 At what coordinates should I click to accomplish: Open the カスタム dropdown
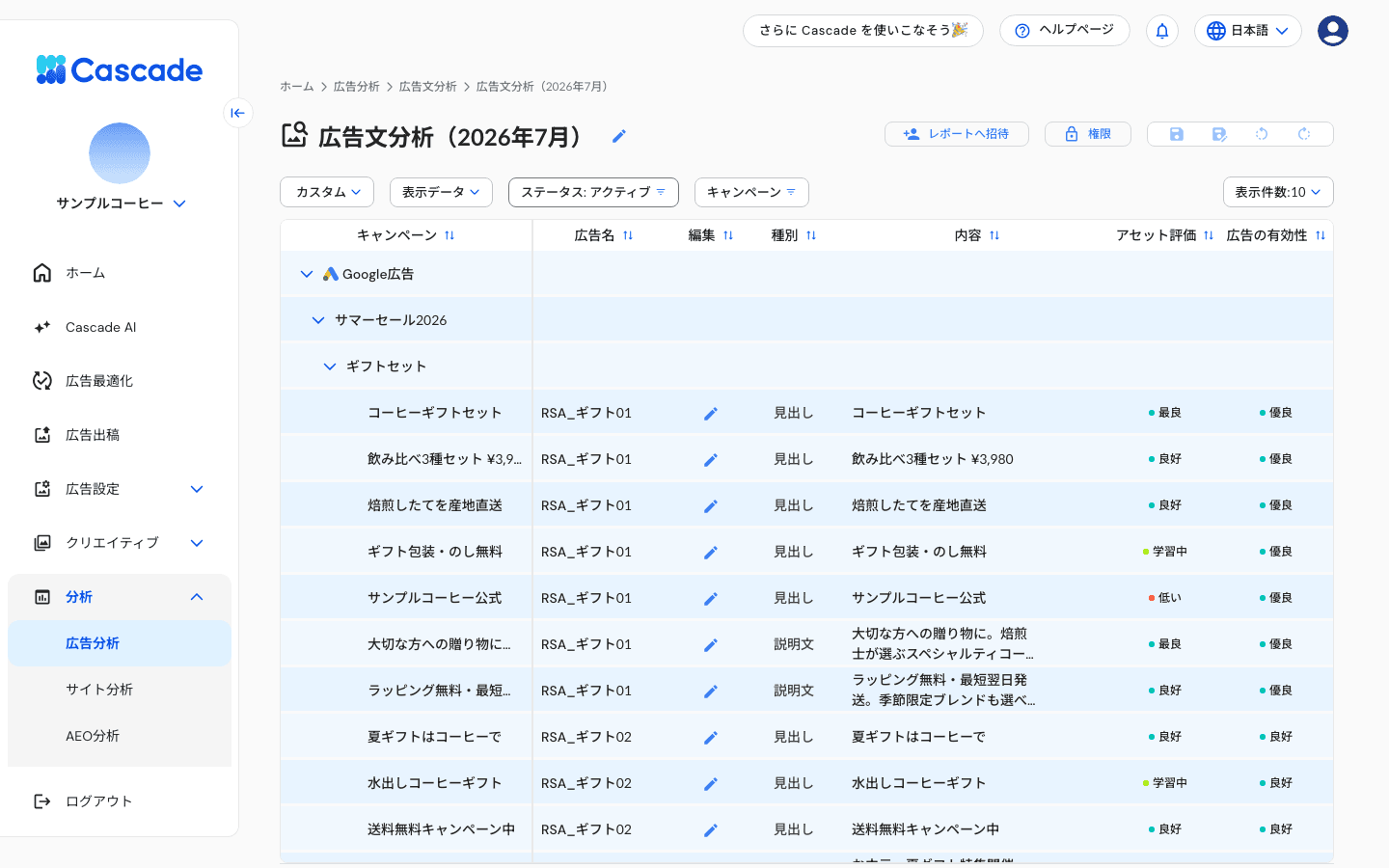[x=327, y=192]
